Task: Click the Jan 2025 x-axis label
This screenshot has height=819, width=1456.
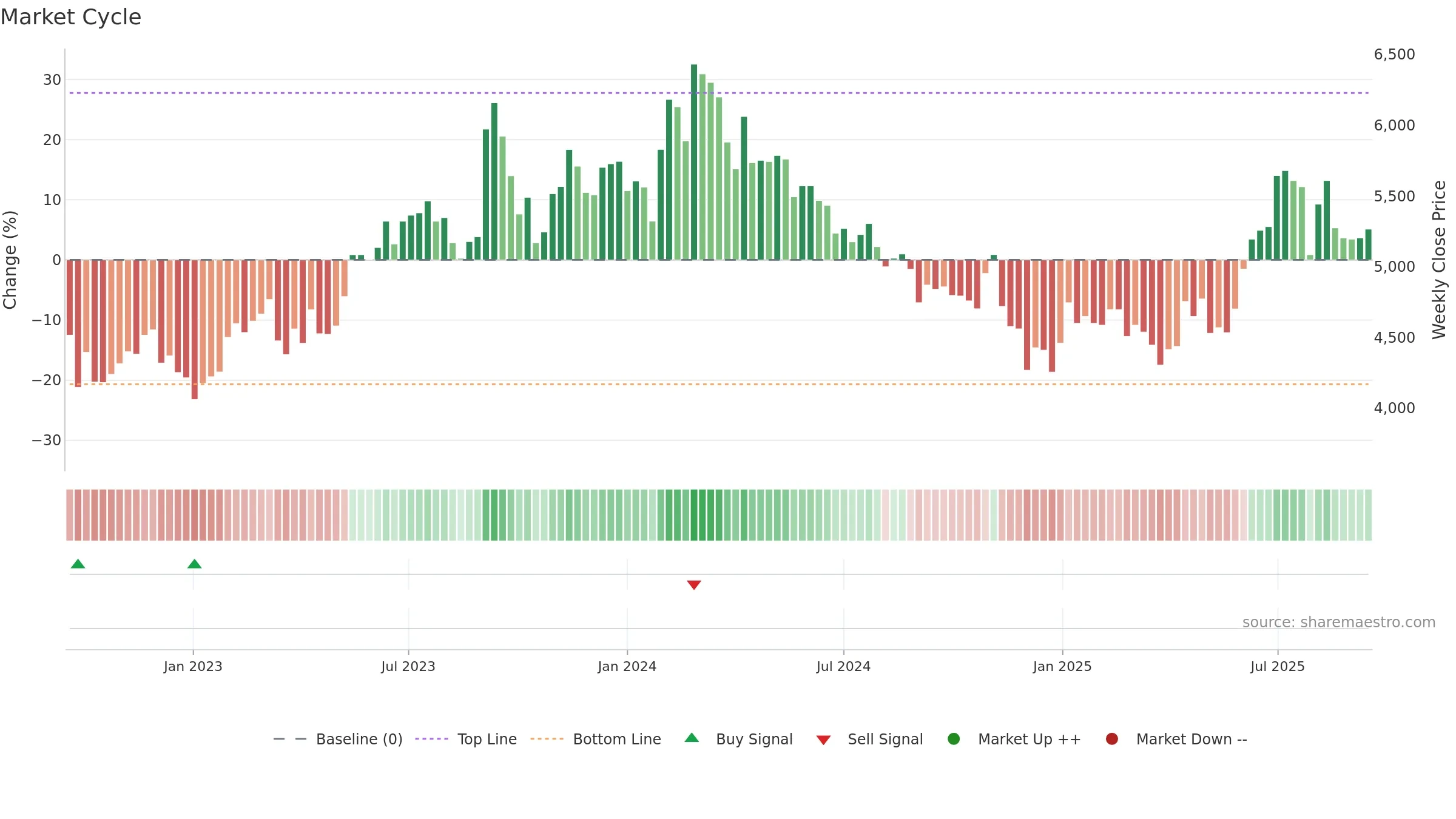Action: pos(1062,667)
